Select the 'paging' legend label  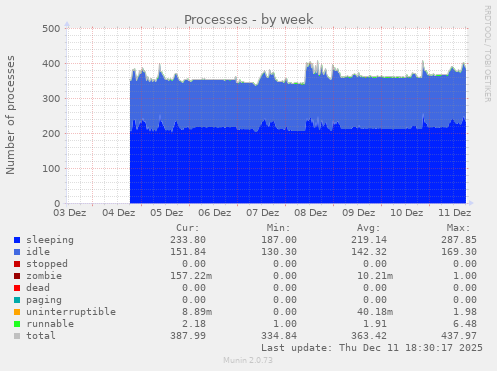(44, 300)
